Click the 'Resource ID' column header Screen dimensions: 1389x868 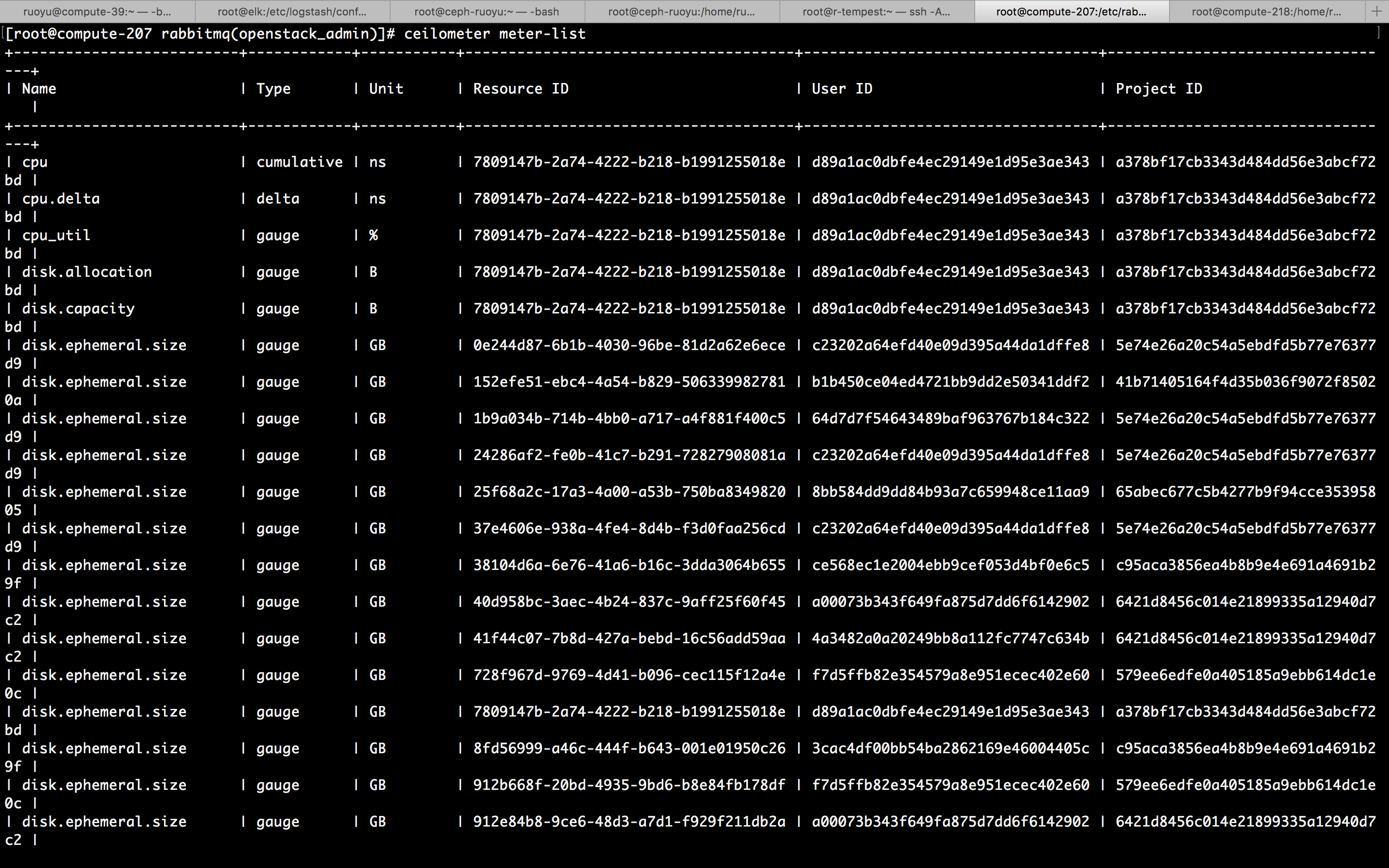(x=520, y=89)
